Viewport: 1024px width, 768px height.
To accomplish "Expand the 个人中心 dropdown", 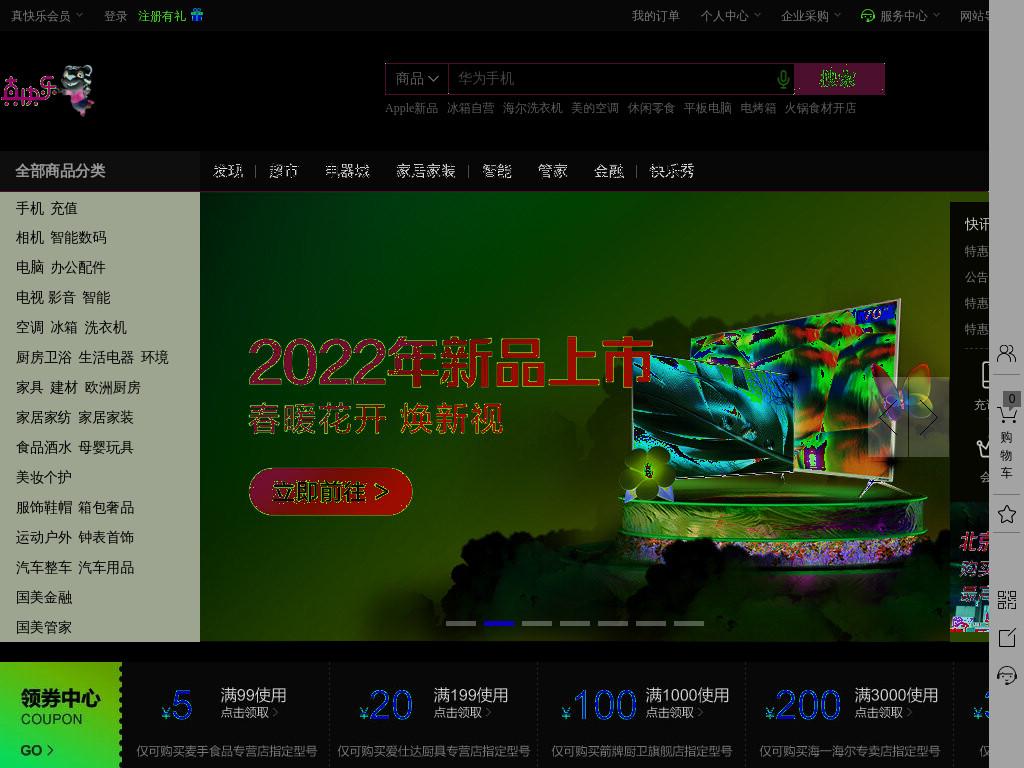I will tap(731, 16).
